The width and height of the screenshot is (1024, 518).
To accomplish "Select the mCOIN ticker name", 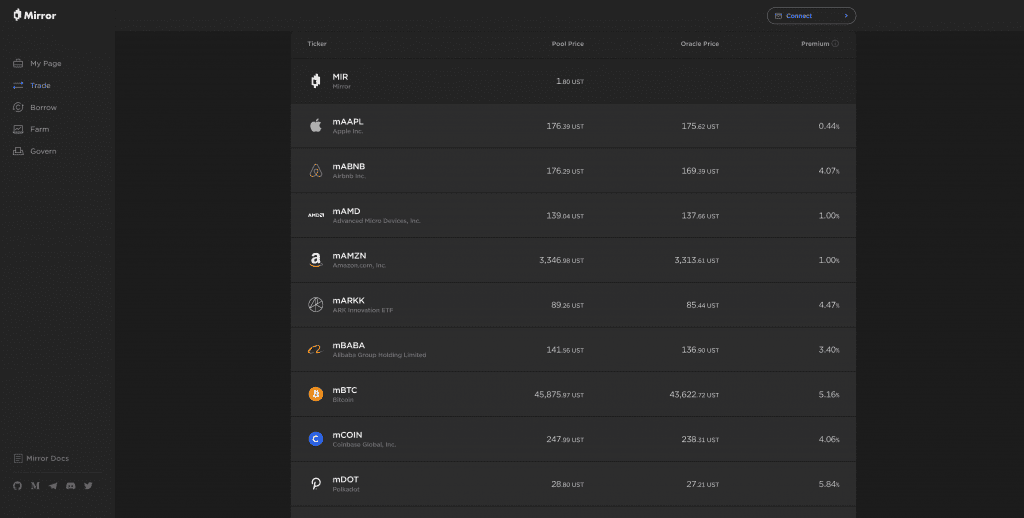I will point(347,435).
